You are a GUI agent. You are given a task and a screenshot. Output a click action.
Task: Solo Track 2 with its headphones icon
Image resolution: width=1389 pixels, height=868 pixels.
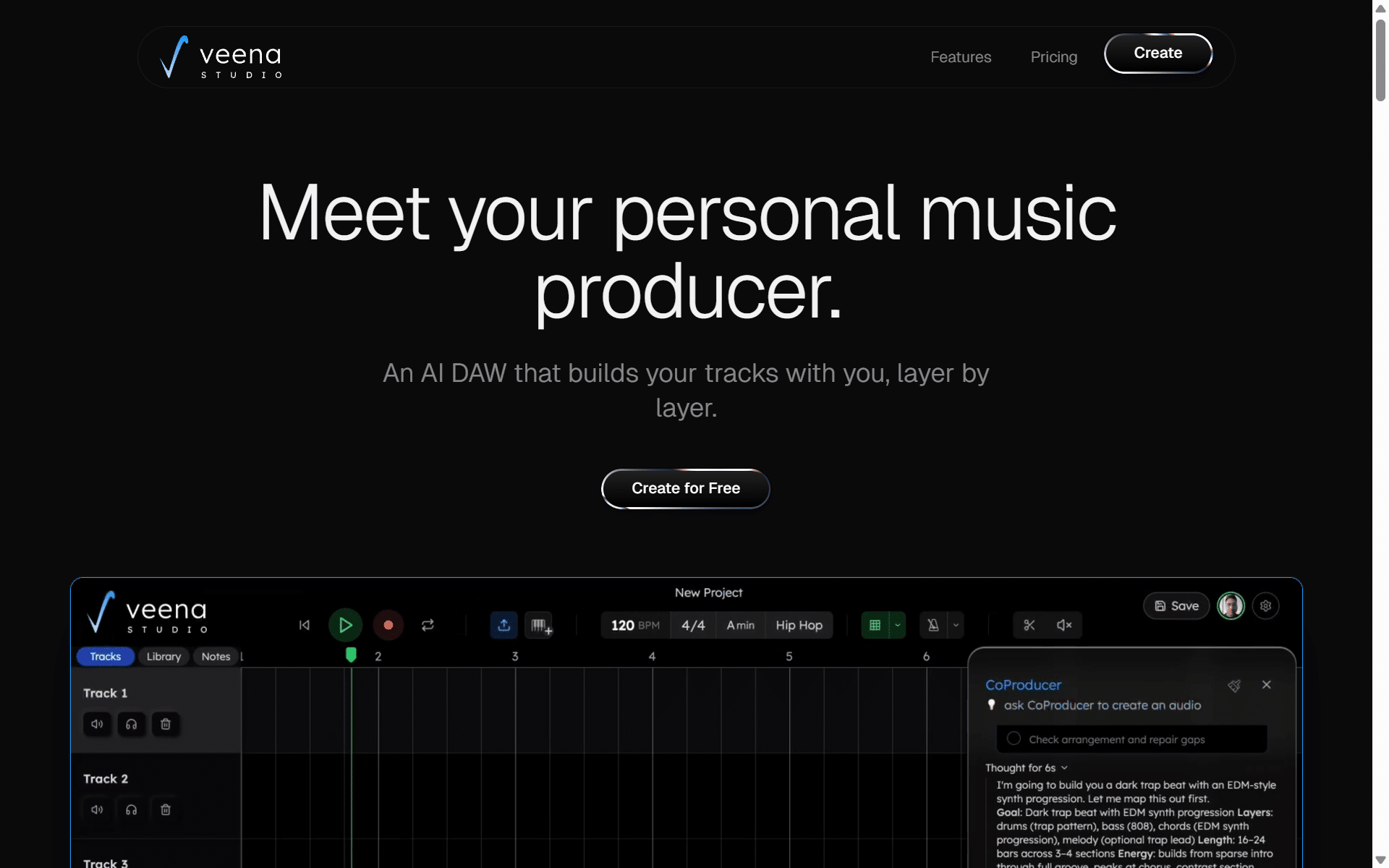click(131, 809)
